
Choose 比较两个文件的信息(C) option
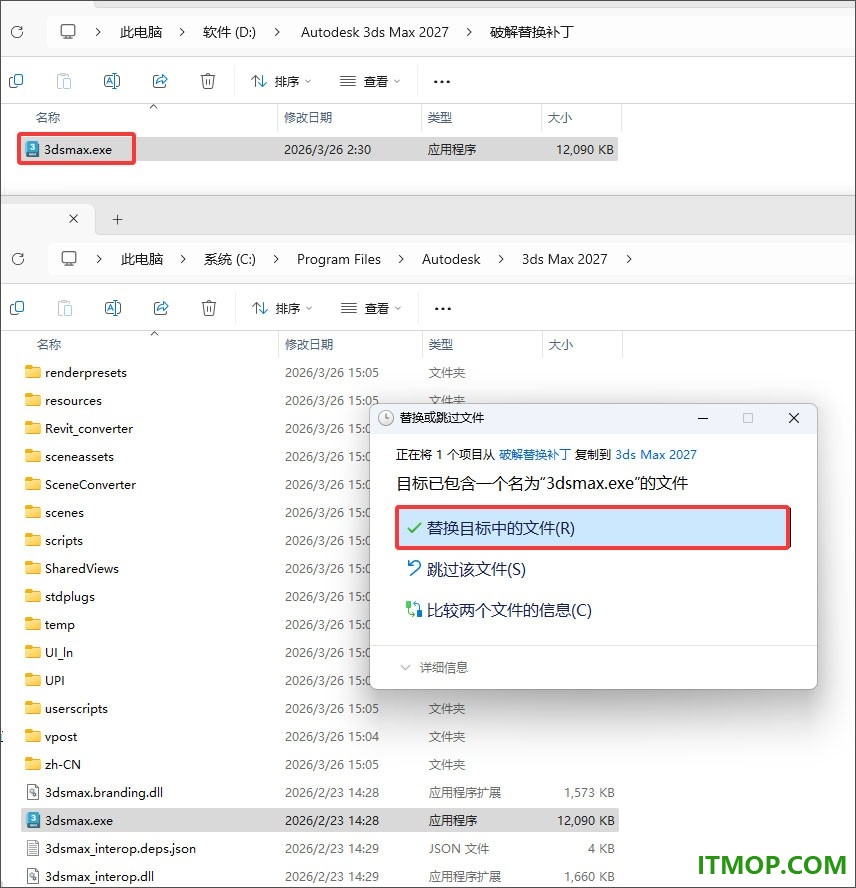(x=500, y=610)
